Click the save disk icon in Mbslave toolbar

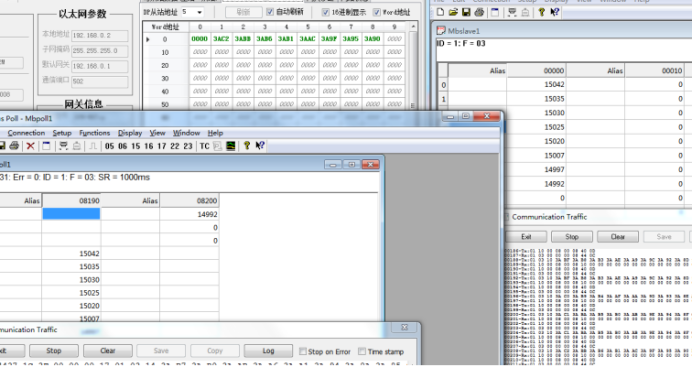(466, 12)
